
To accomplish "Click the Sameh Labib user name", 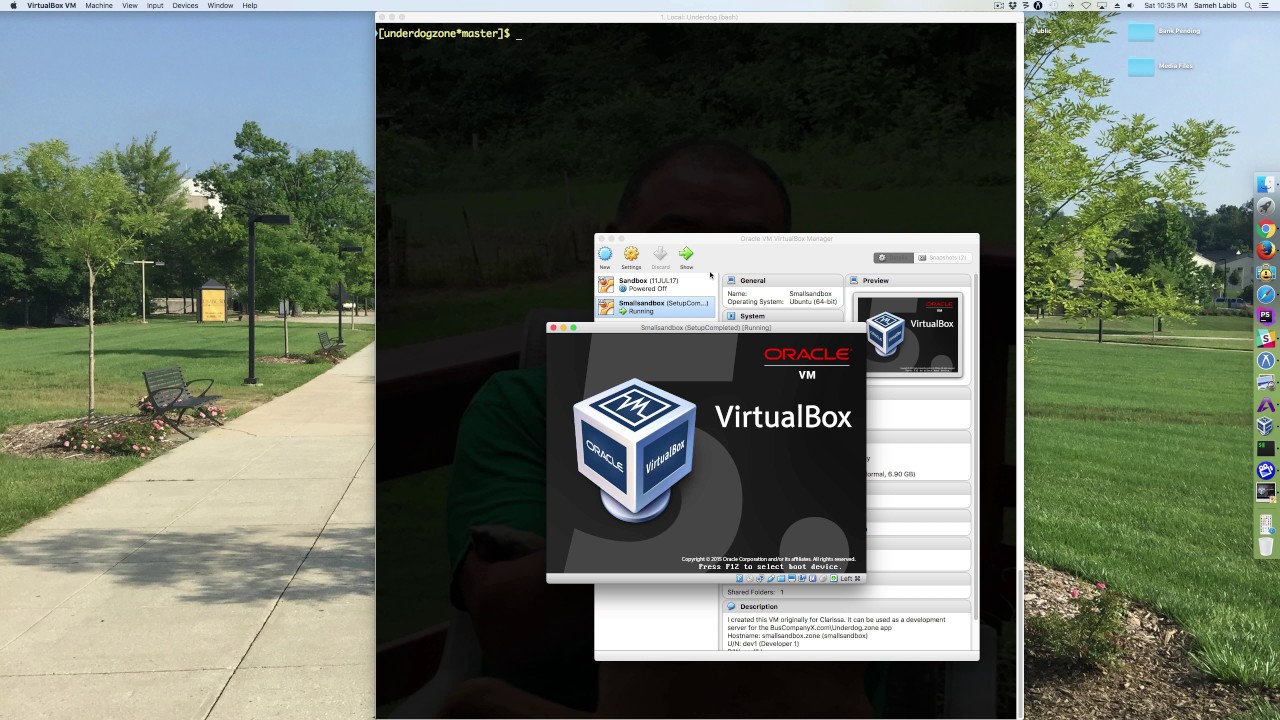I will 1215,5.
